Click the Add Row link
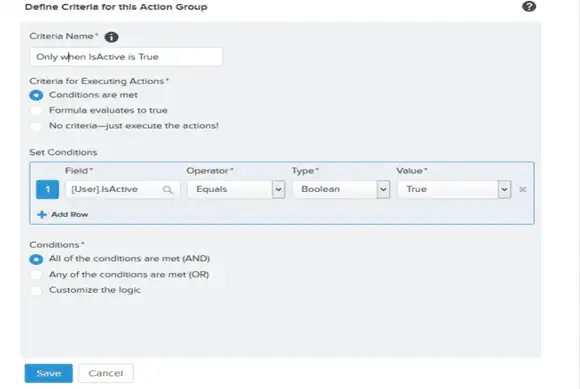Image resolution: width=580 pixels, height=389 pixels. [x=70, y=214]
